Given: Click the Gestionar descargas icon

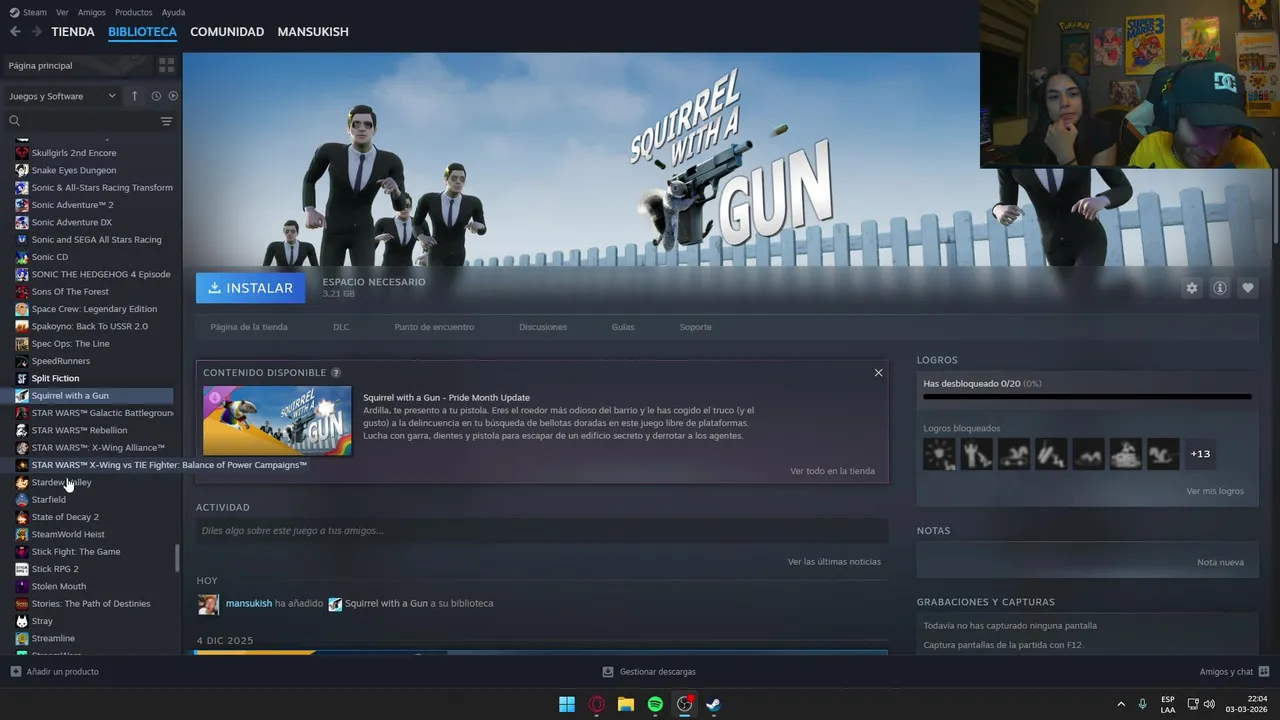Looking at the screenshot, I should [608, 672].
